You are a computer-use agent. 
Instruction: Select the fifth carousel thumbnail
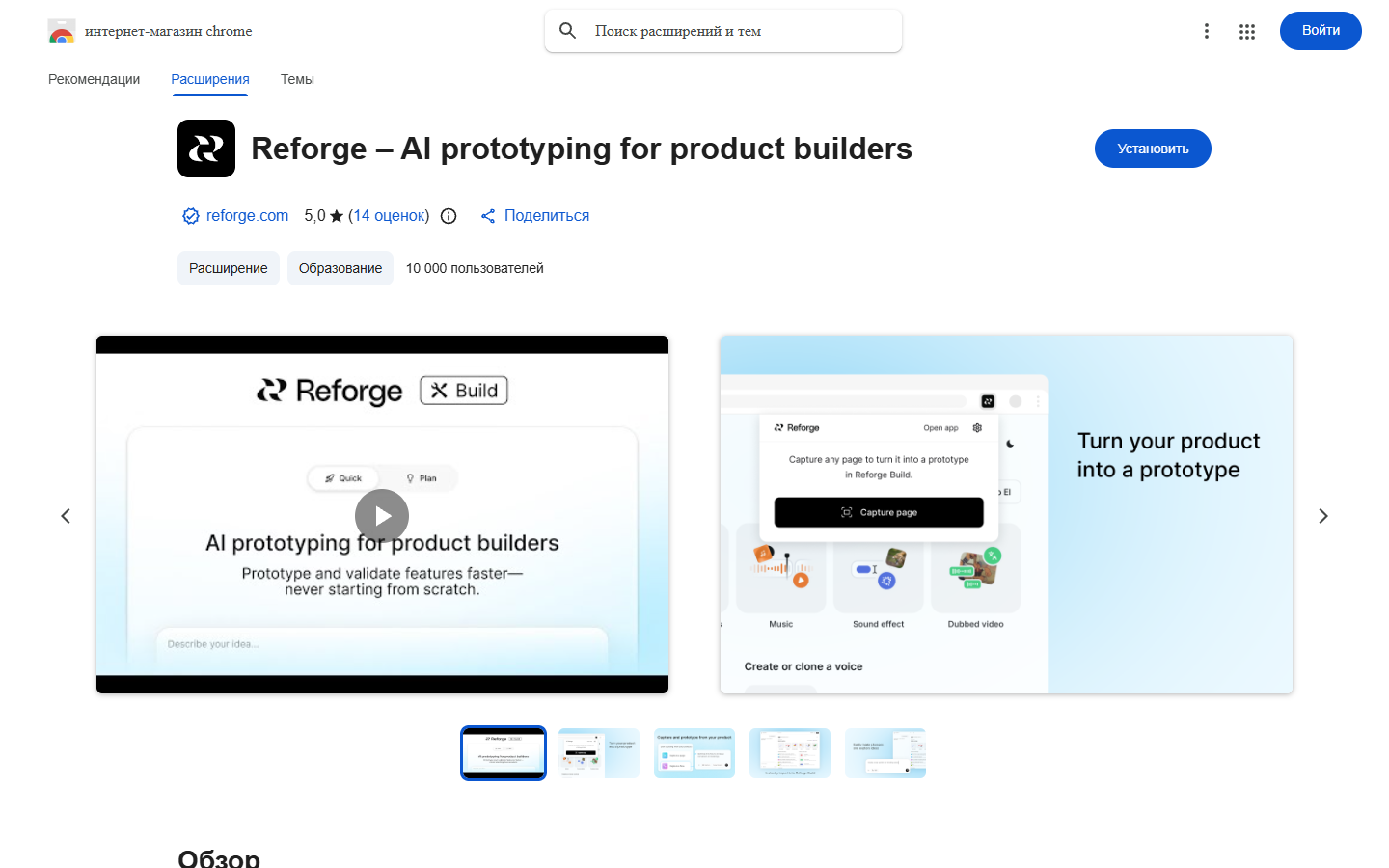(x=885, y=753)
